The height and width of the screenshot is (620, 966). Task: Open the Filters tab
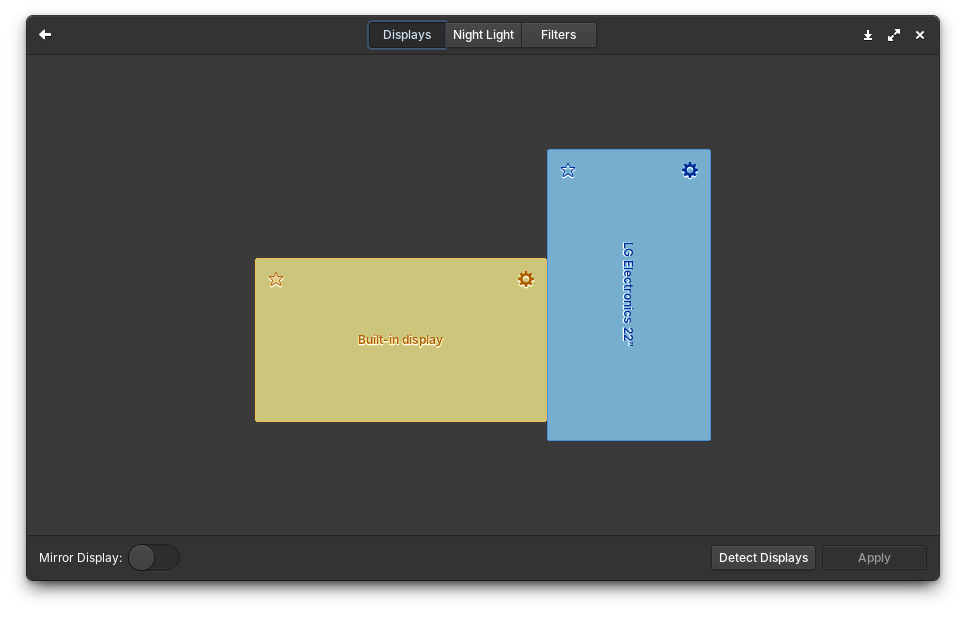[558, 34]
